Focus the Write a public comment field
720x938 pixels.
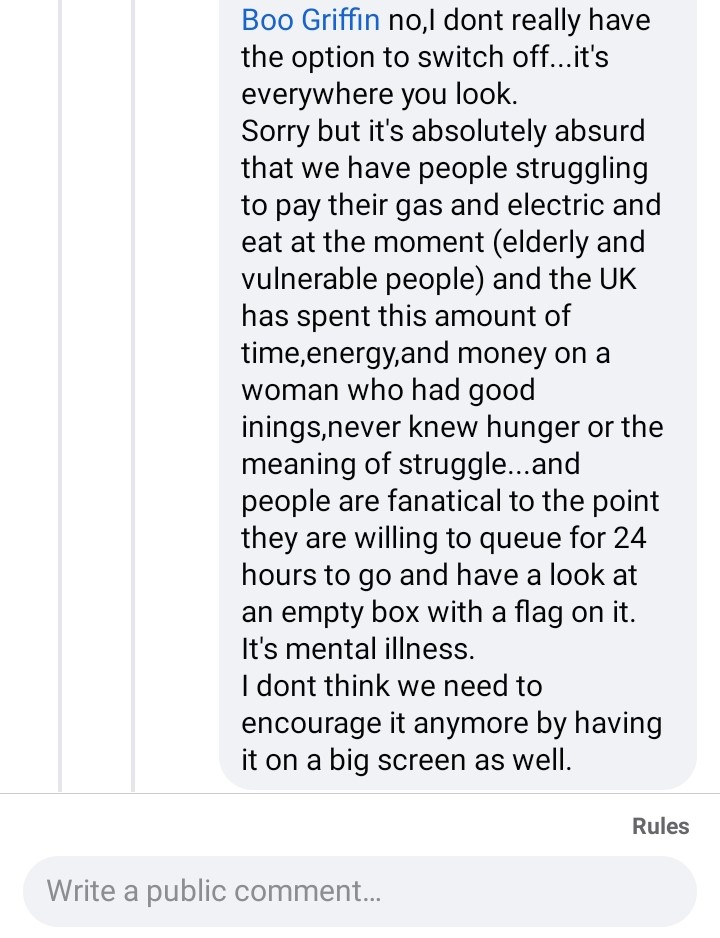359,891
